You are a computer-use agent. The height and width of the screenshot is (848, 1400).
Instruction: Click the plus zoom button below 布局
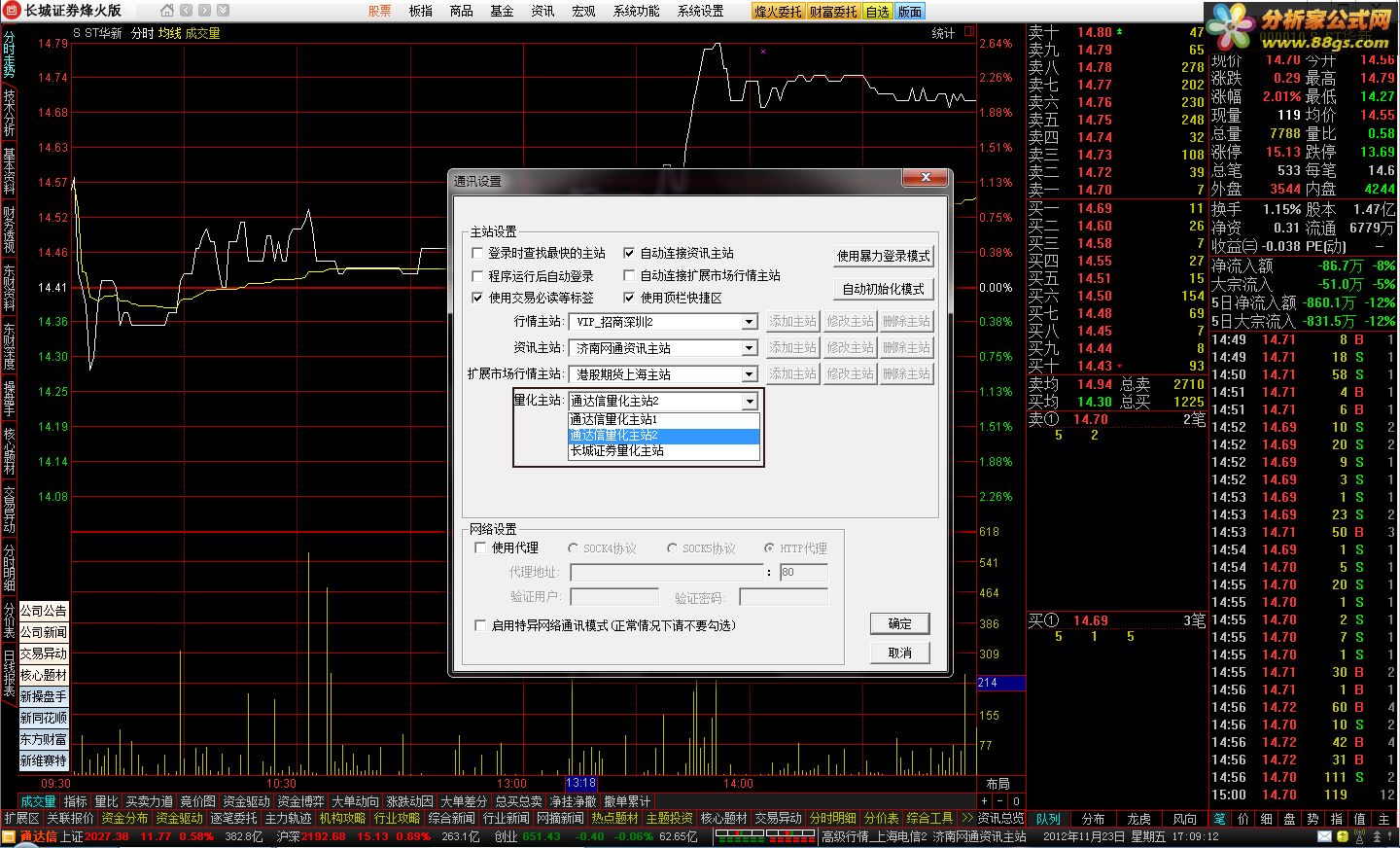[x=985, y=801]
